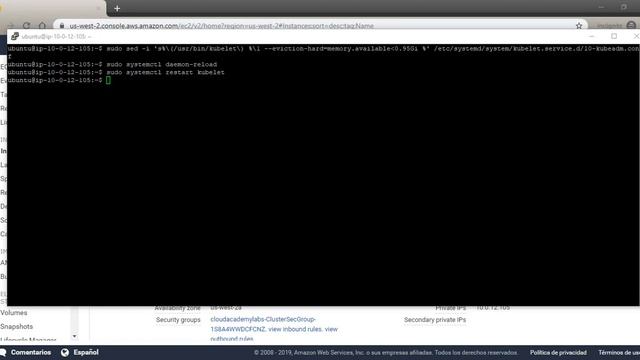Image resolution: width=640 pixels, height=360 pixels.
Task: Change the language via the Español selector
Action: point(80,352)
